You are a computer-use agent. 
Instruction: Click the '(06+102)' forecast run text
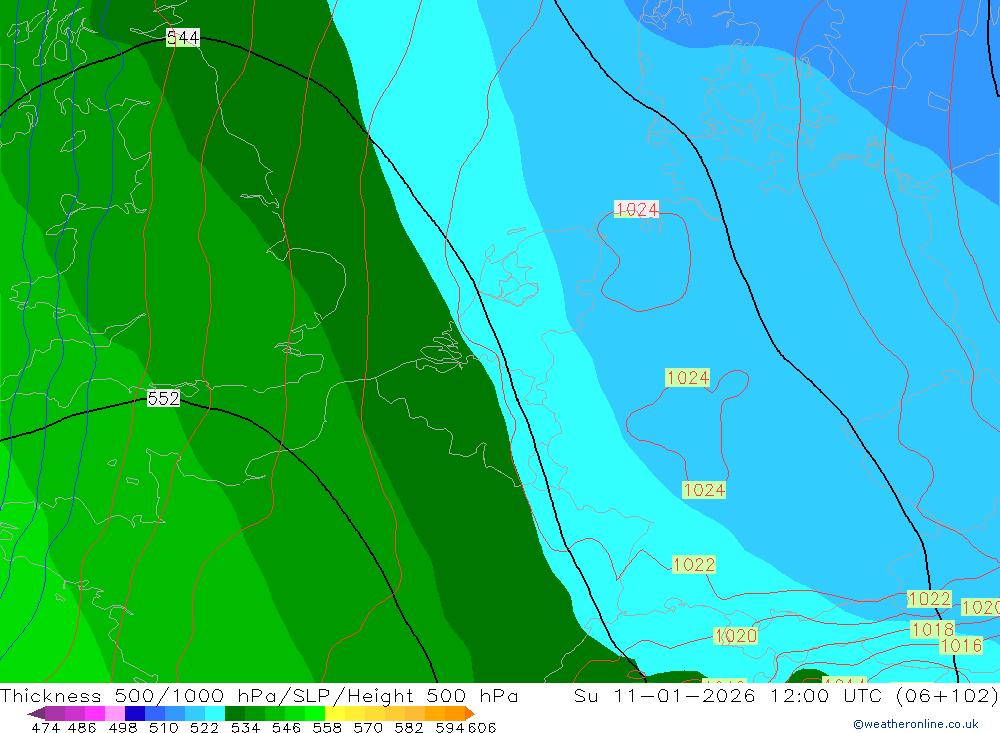tap(947, 695)
